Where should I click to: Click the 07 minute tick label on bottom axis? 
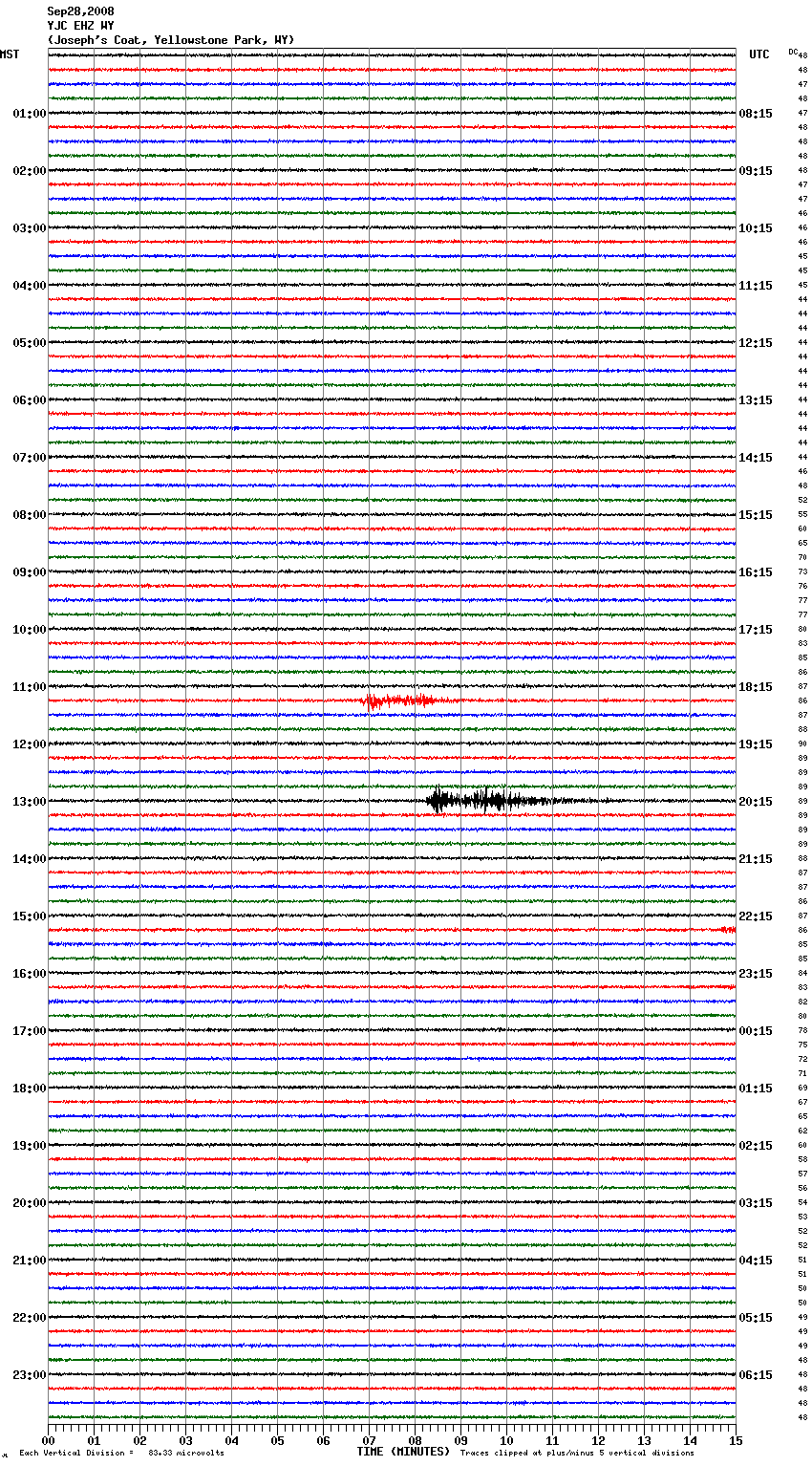click(x=369, y=1440)
